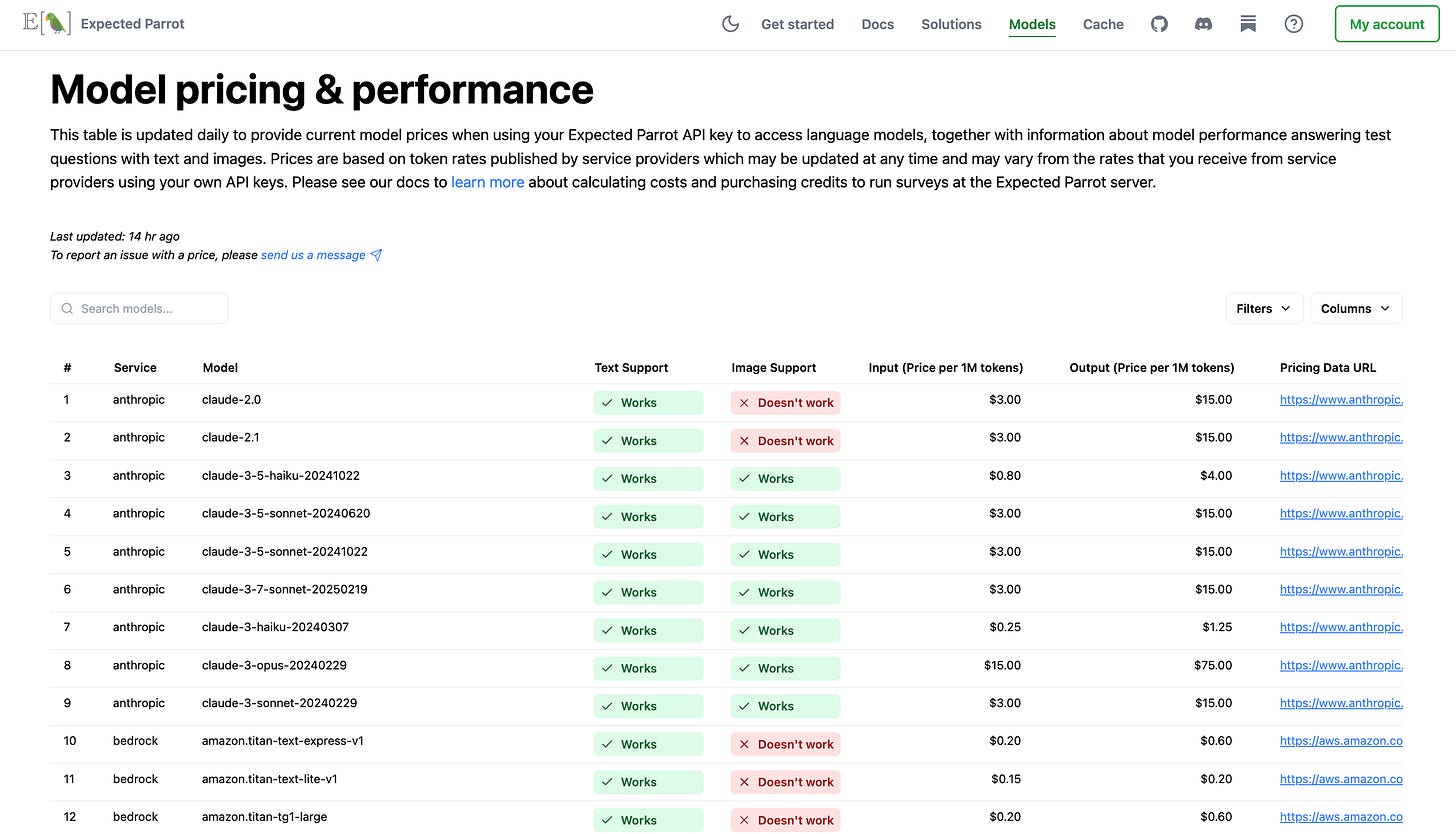Viewport: 1456px width, 834px height.
Task: Click the Model pricing & performance heading
Action: tap(322, 90)
